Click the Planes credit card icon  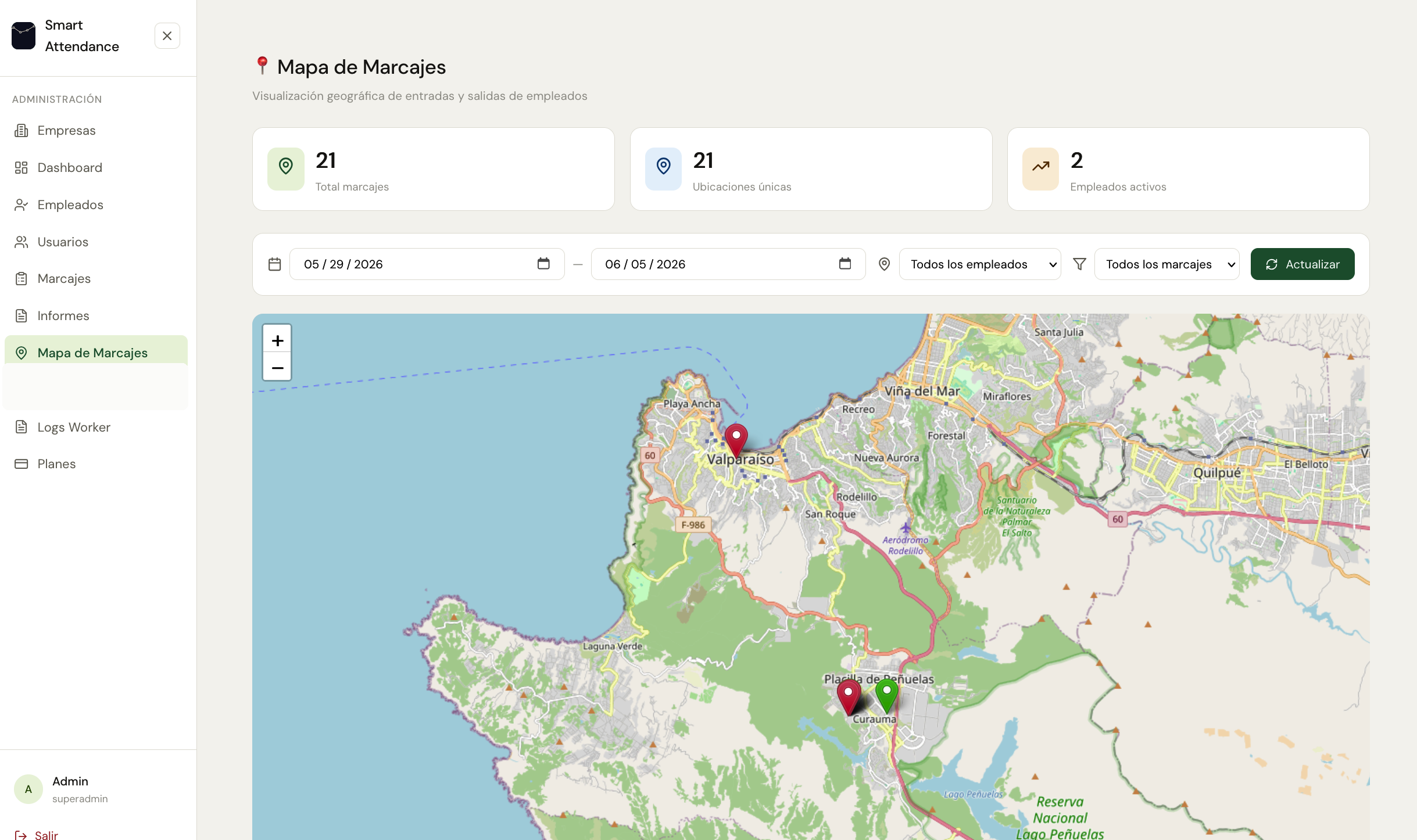(x=22, y=464)
